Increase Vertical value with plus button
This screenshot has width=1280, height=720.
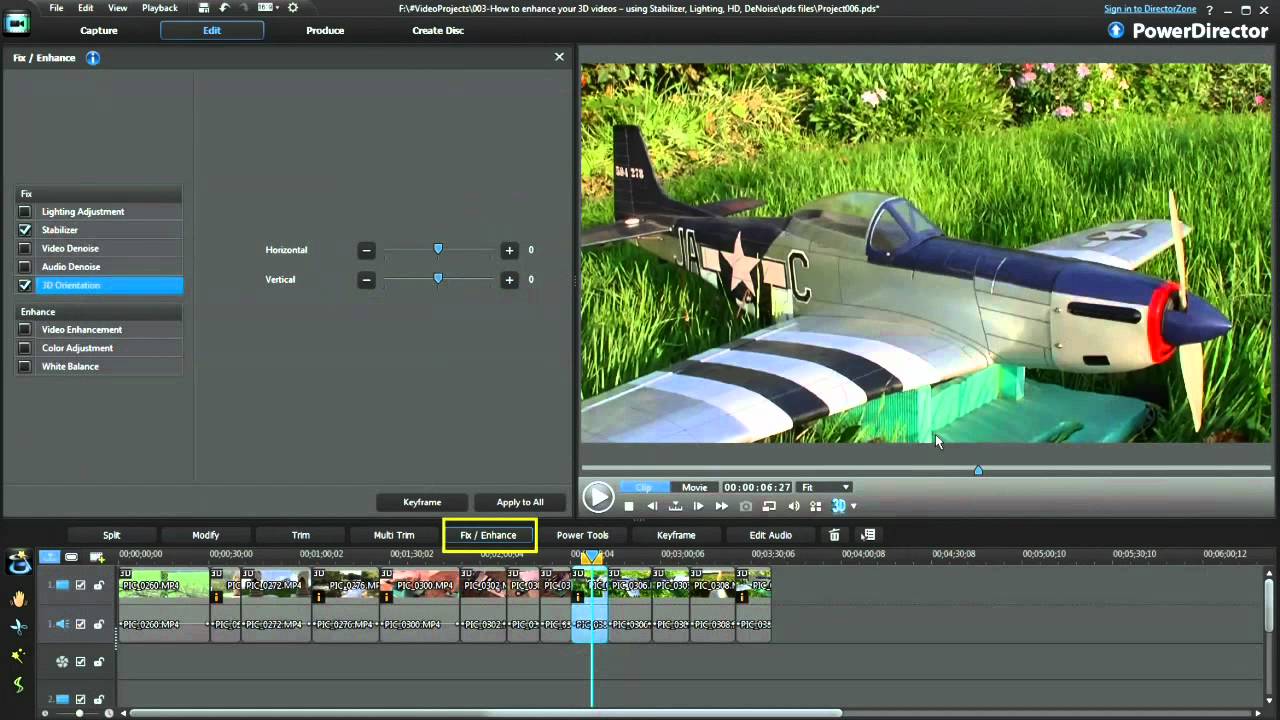pos(509,280)
